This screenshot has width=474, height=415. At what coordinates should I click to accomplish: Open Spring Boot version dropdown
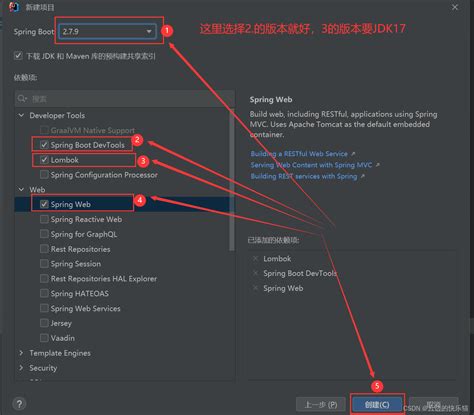pyautogui.click(x=107, y=32)
